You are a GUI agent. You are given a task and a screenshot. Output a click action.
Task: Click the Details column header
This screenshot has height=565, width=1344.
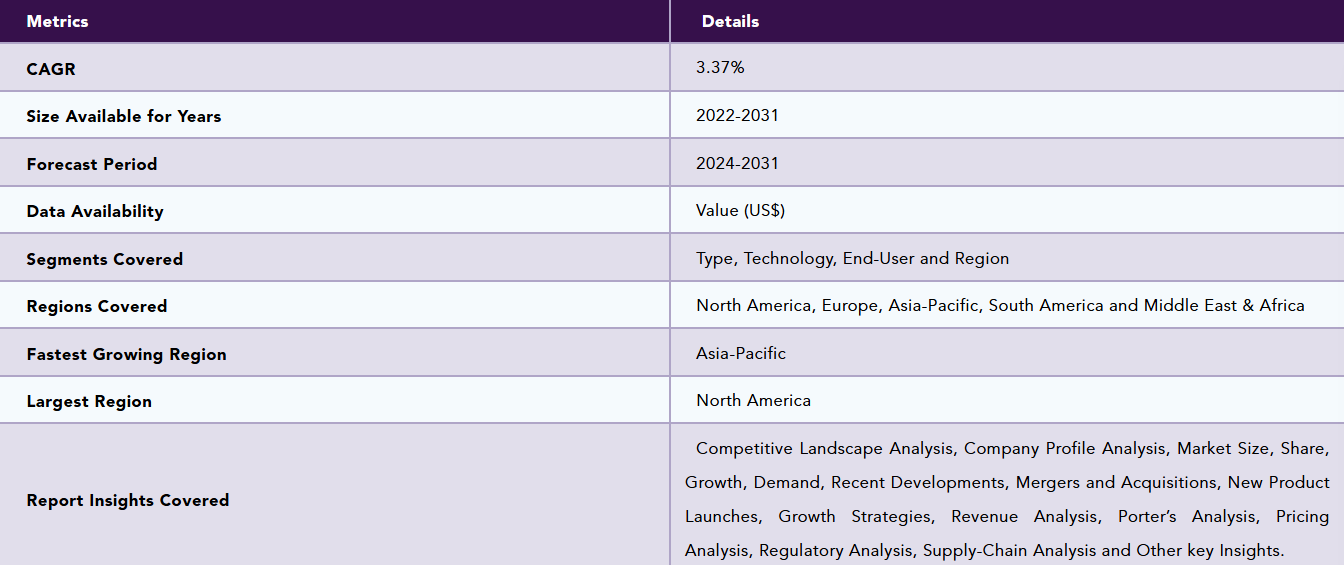[x=730, y=21]
